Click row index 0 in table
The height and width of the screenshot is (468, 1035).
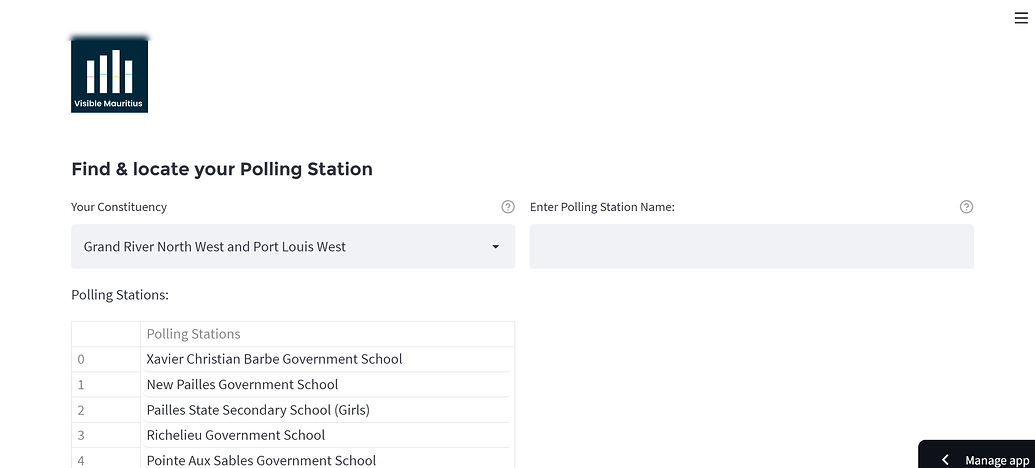click(x=82, y=359)
